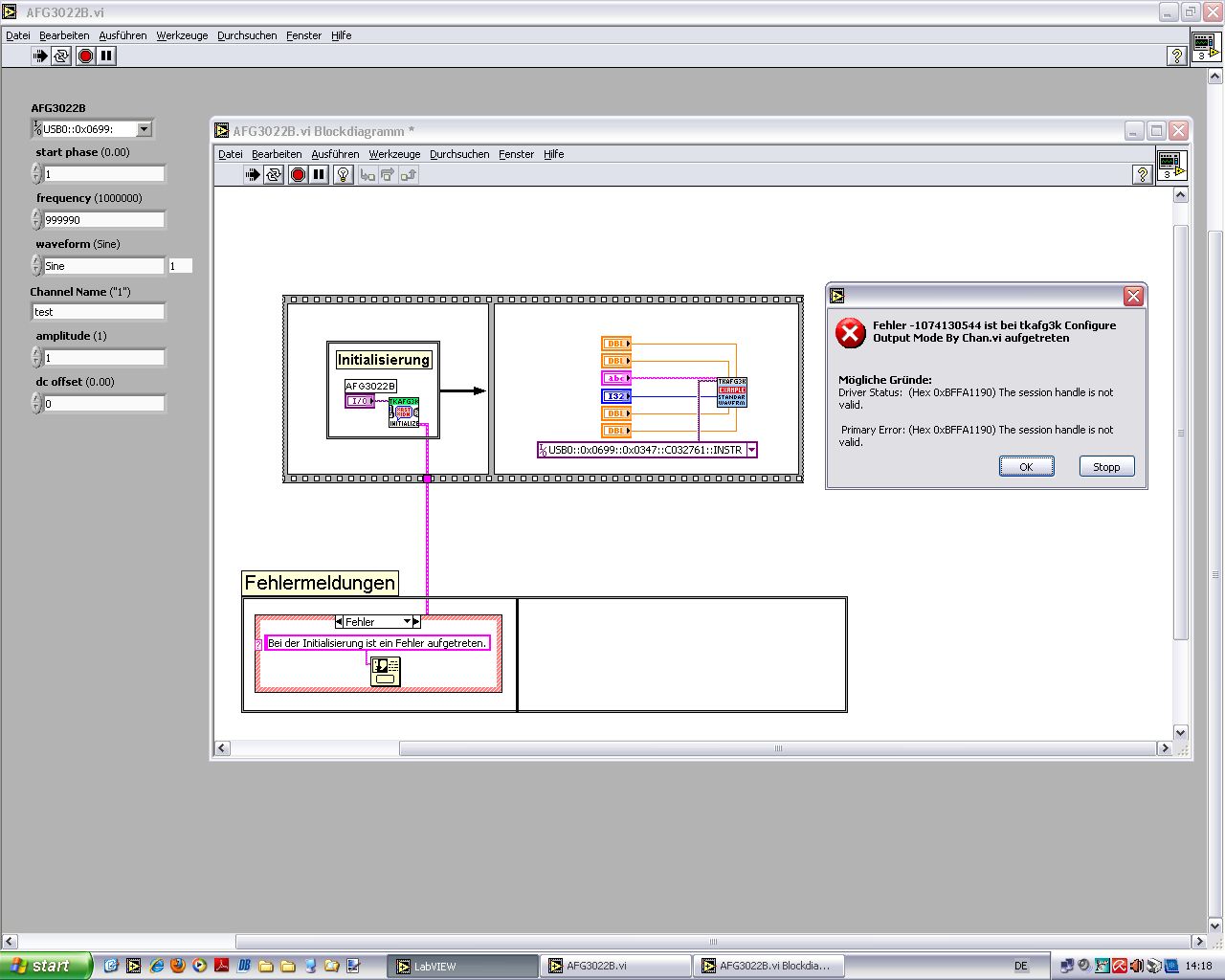Abort execution from the Blockdiagramm toolbar

tap(298, 174)
